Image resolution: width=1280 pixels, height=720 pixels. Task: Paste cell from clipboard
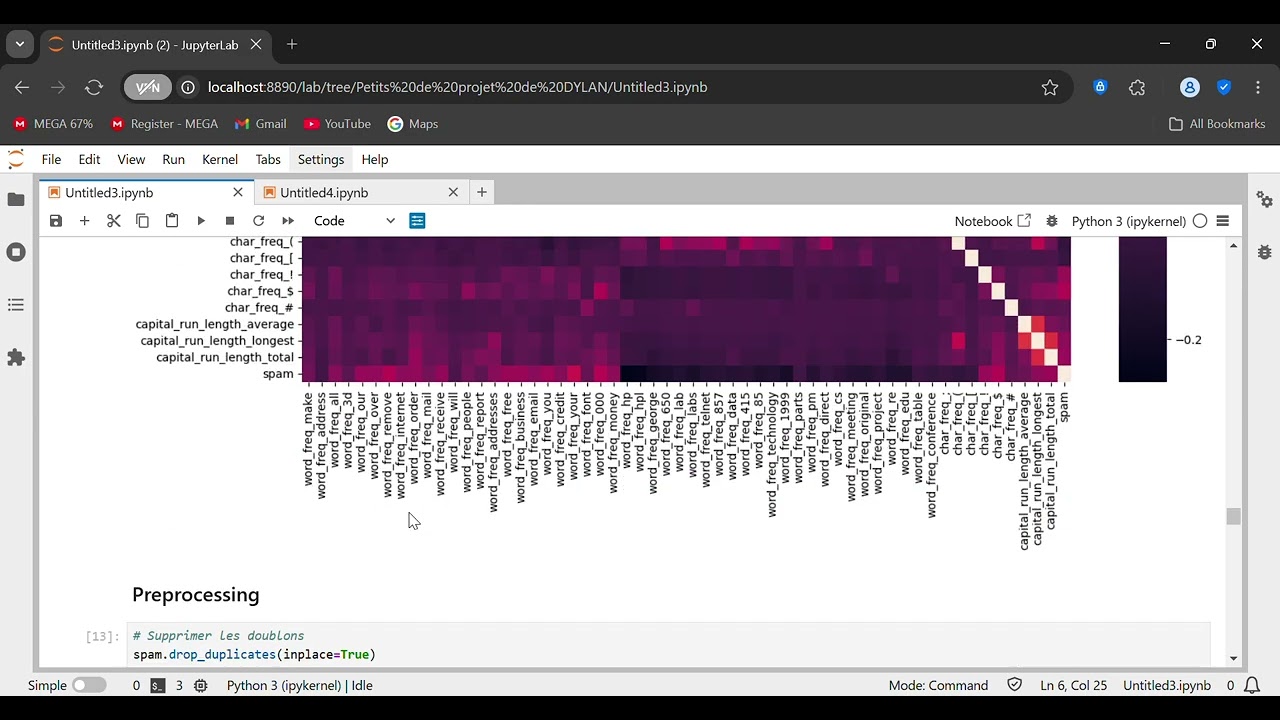pyautogui.click(x=172, y=221)
